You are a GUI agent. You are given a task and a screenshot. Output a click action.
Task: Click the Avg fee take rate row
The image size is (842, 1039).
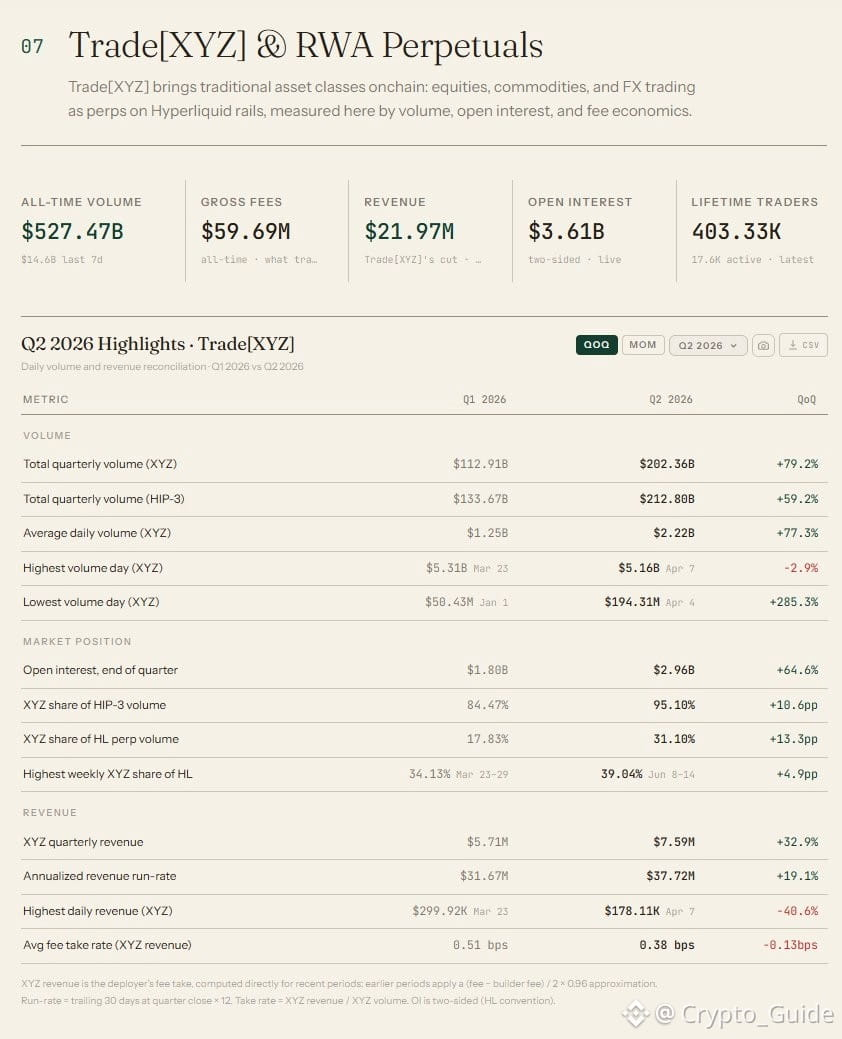[x=424, y=946]
